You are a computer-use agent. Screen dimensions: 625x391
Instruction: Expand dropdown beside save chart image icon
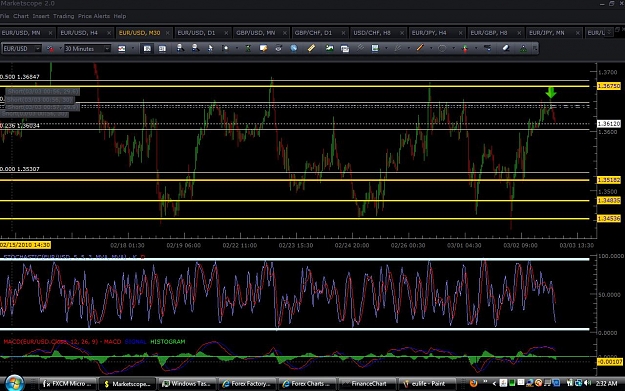386,49
